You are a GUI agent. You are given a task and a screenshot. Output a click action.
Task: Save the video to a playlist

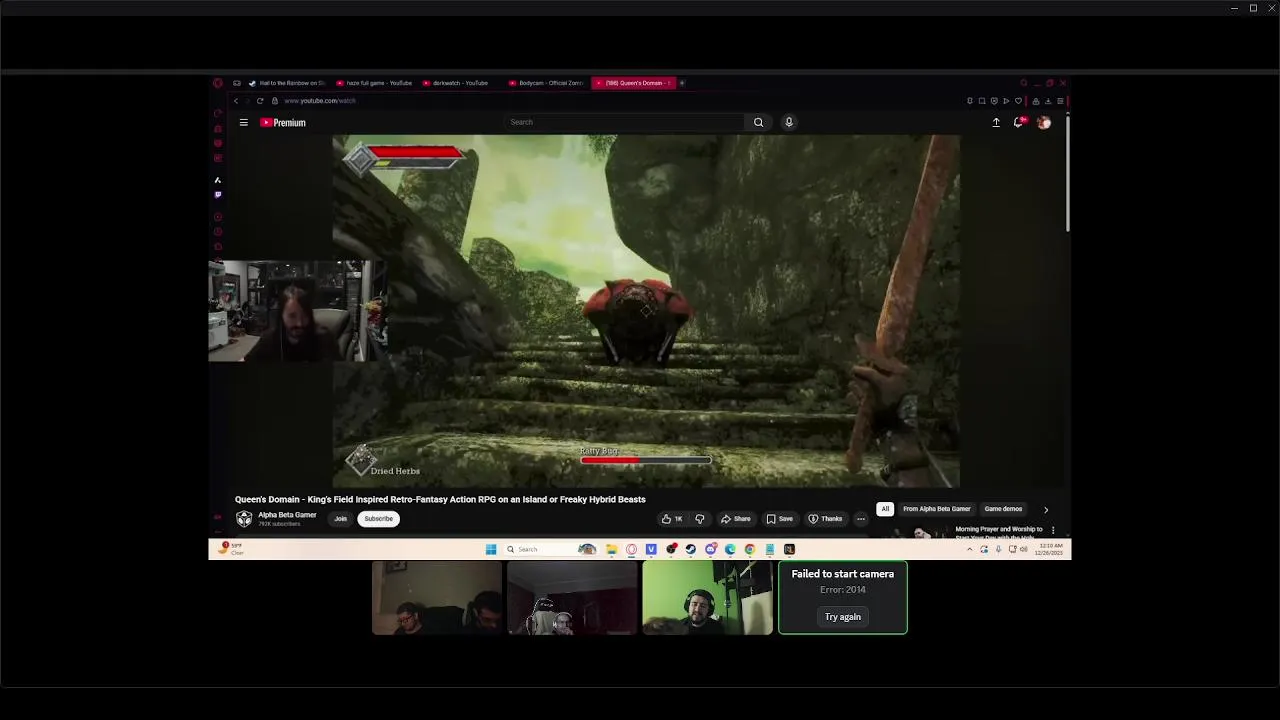click(x=780, y=519)
